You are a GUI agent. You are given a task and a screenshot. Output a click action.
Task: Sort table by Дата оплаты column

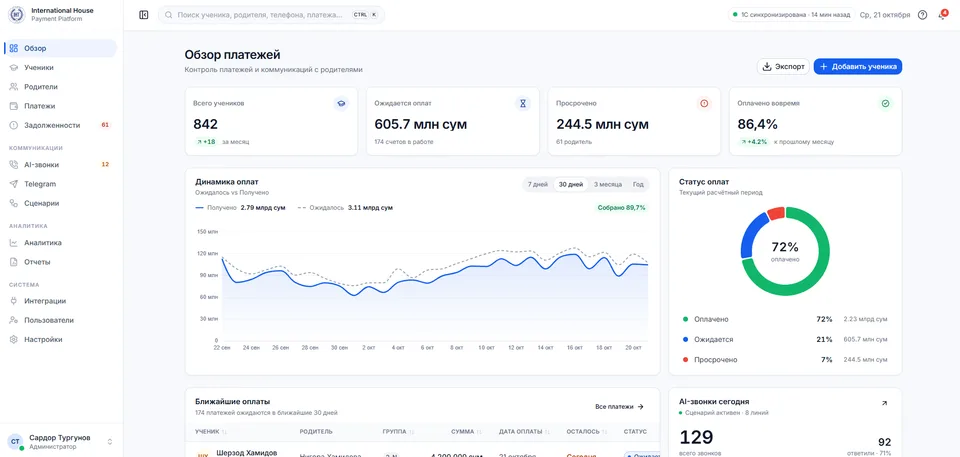(524, 432)
